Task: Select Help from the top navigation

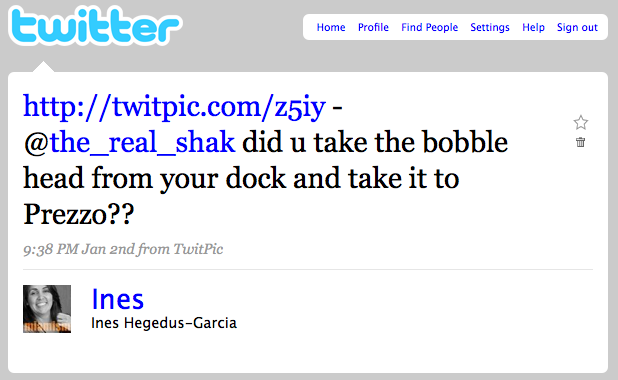Action: (x=533, y=27)
